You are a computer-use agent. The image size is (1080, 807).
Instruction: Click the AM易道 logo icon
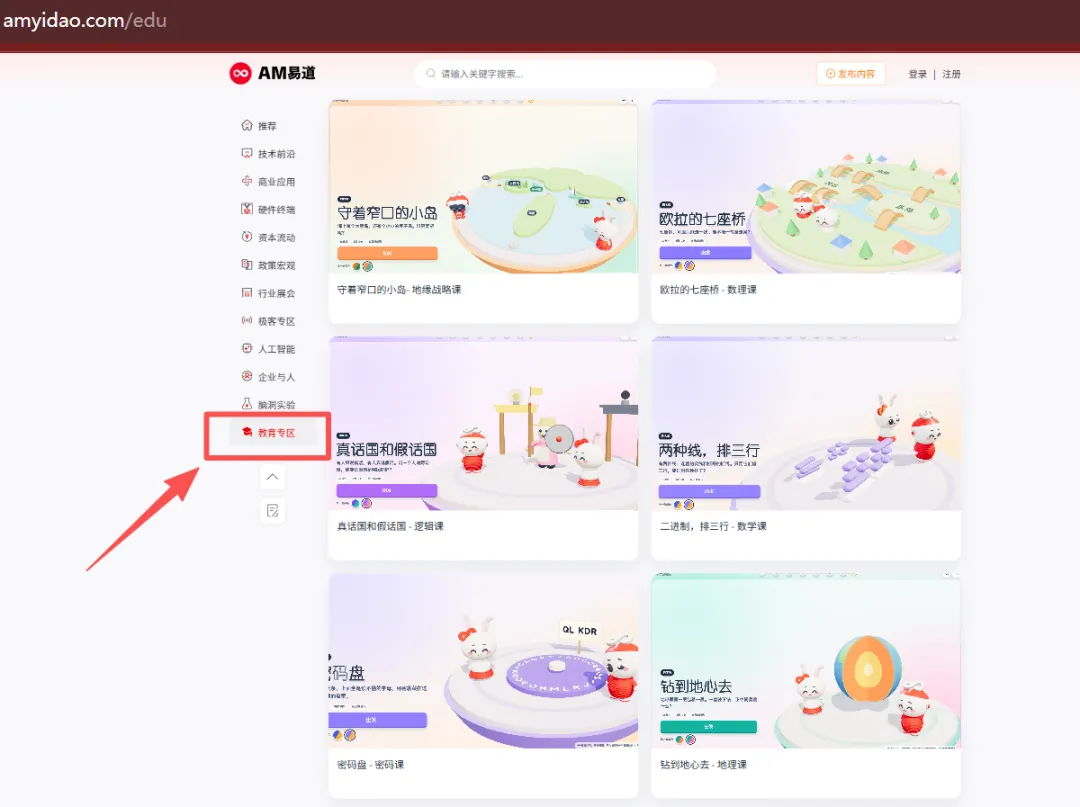pyautogui.click(x=240, y=73)
